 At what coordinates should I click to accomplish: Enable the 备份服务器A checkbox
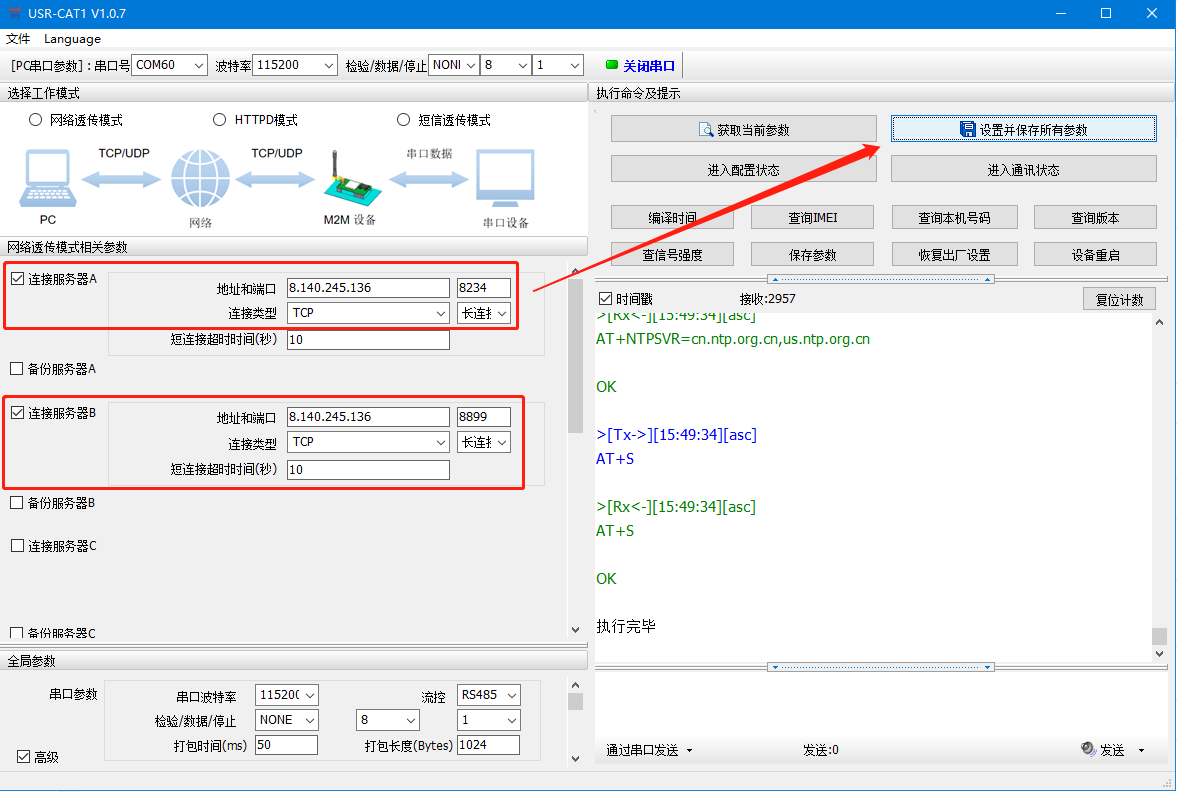[16, 369]
